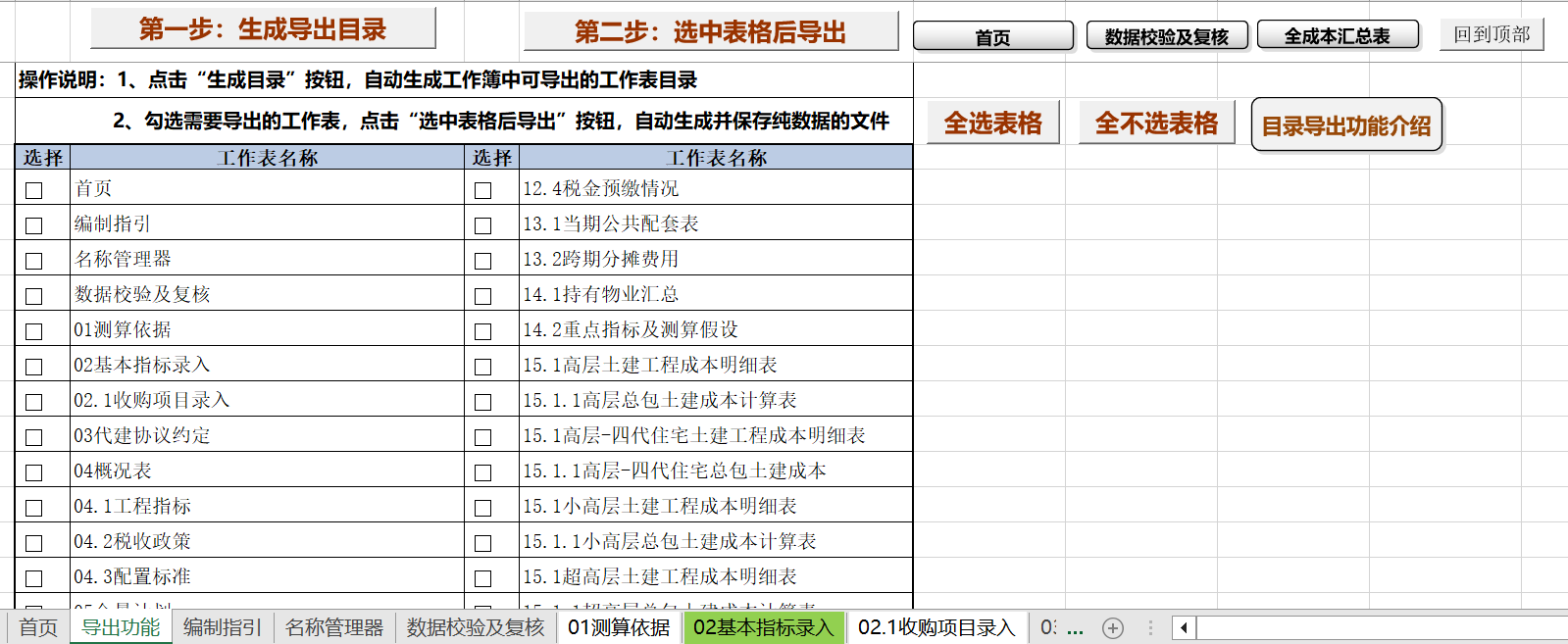Viewport: 1568px width, 644px height.
Task: Tick the 03代建协议约定 checkbox
Action: [34, 437]
